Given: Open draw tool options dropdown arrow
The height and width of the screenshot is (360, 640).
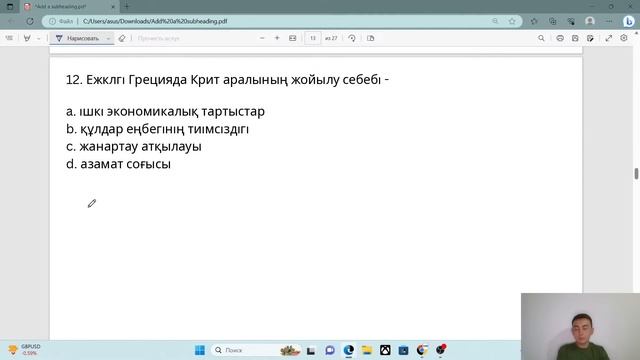Looking at the screenshot, I should (108, 38).
